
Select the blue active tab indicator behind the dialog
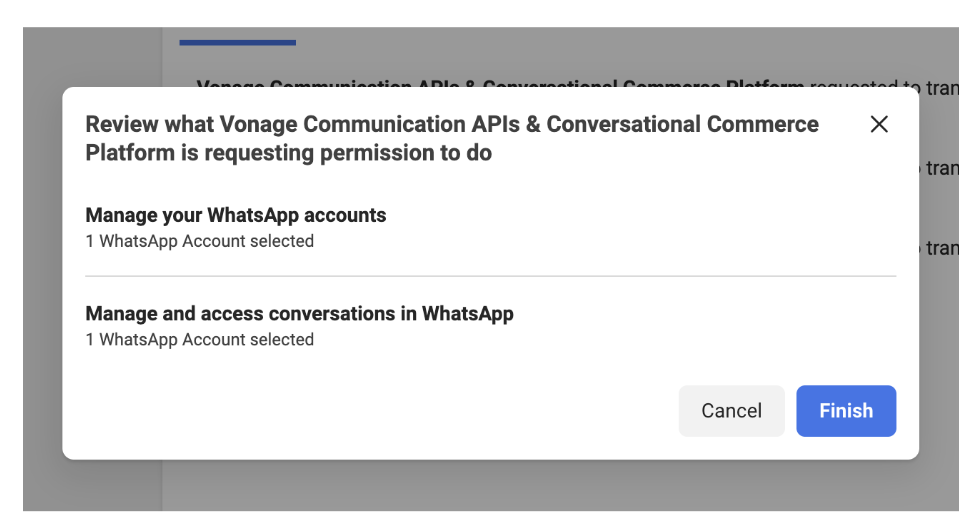238,43
